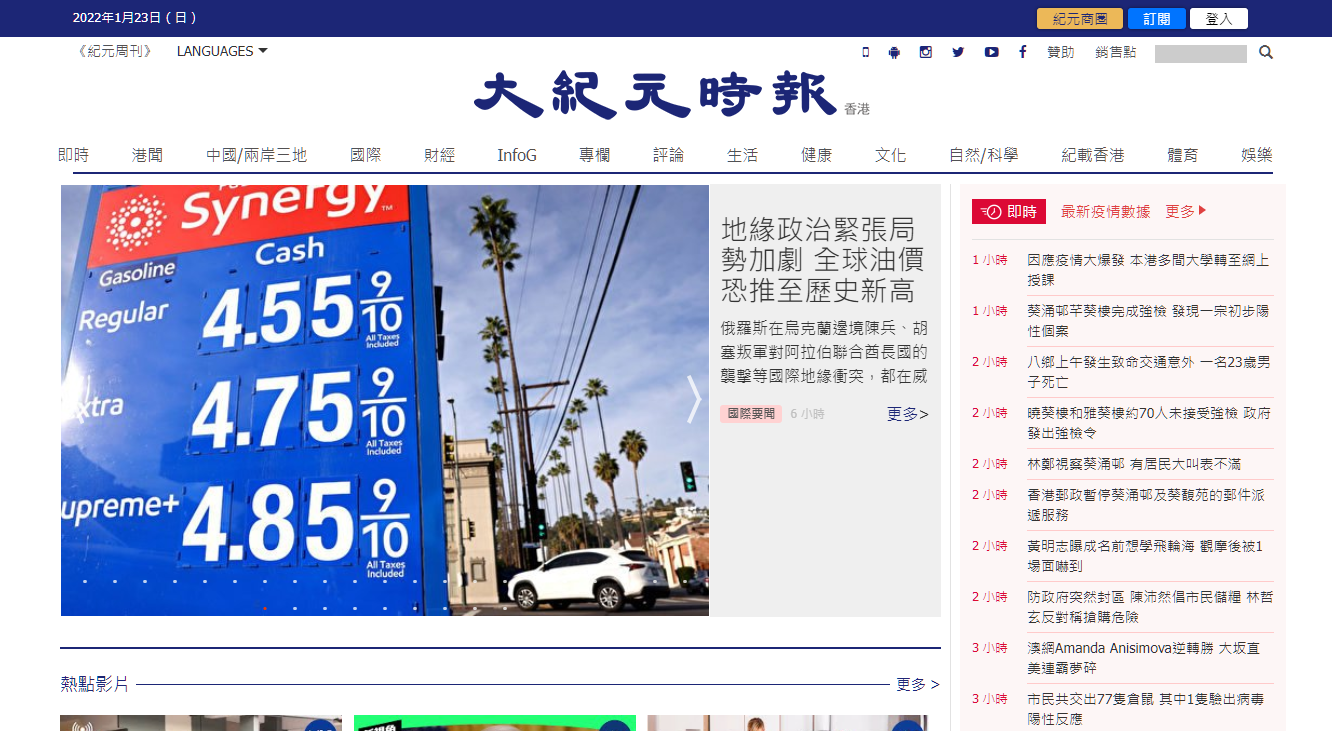
Task: Open the 港聞 navigation tab
Action: [147, 155]
